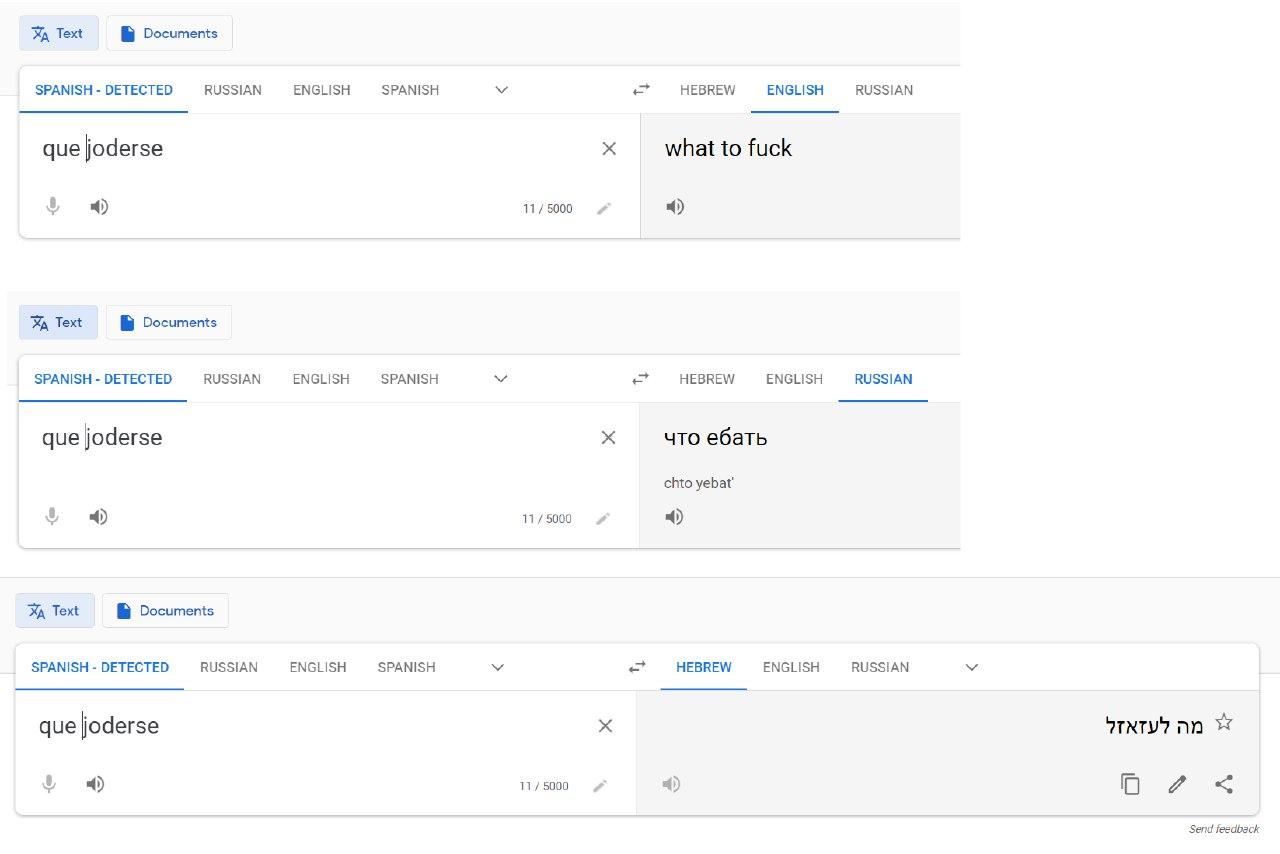Listen to source text in the top panel

[x=99, y=206]
